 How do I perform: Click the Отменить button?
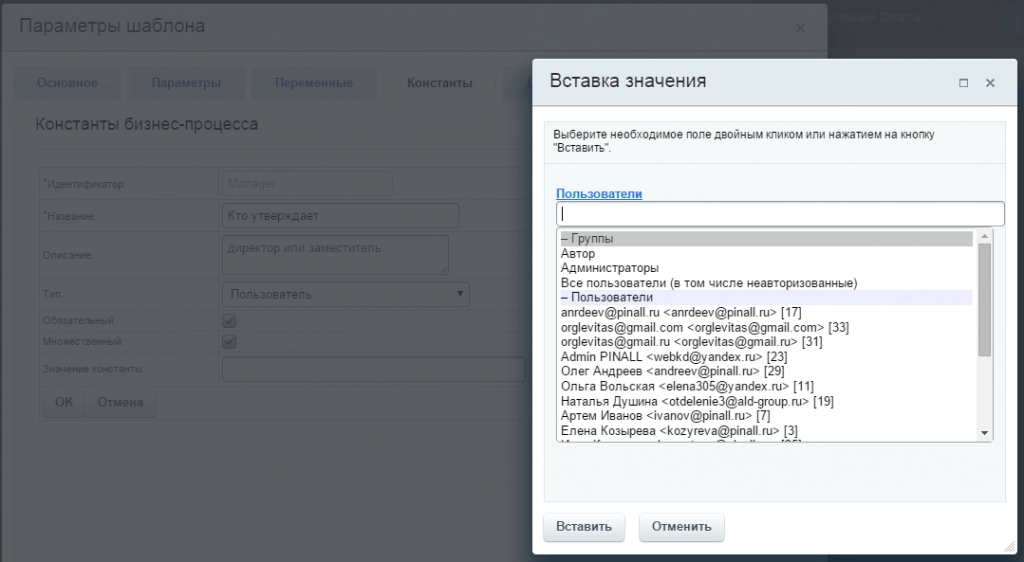(681, 526)
